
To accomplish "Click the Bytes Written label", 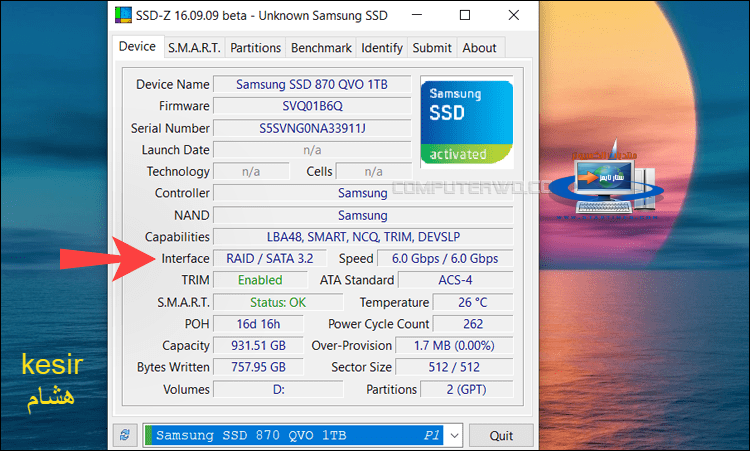I will point(173,367).
